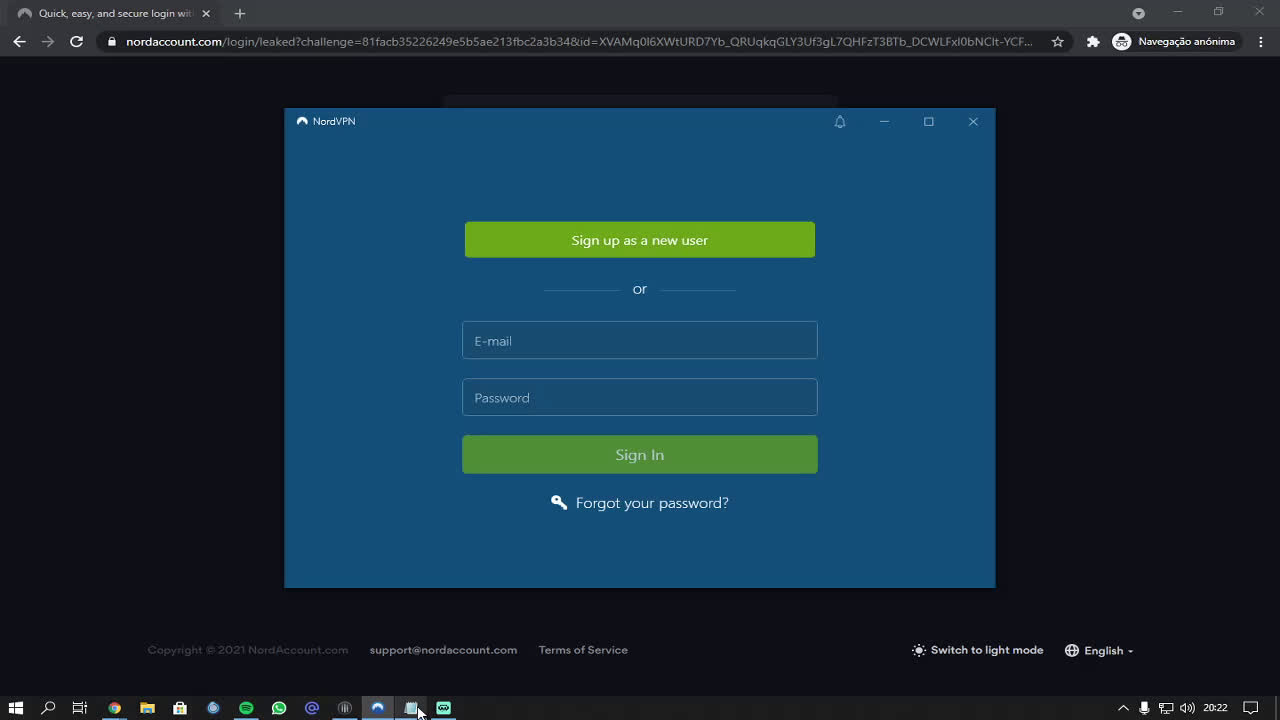Open Windows Start menu
1280x720 pixels.
pyautogui.click(x=15, y=708)
